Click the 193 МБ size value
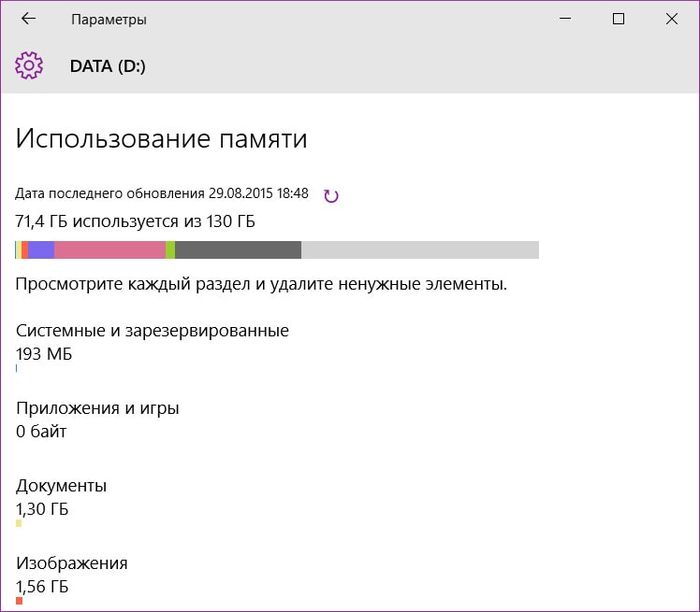This screenshot has width=700, height=612. (x=44, y=354)
